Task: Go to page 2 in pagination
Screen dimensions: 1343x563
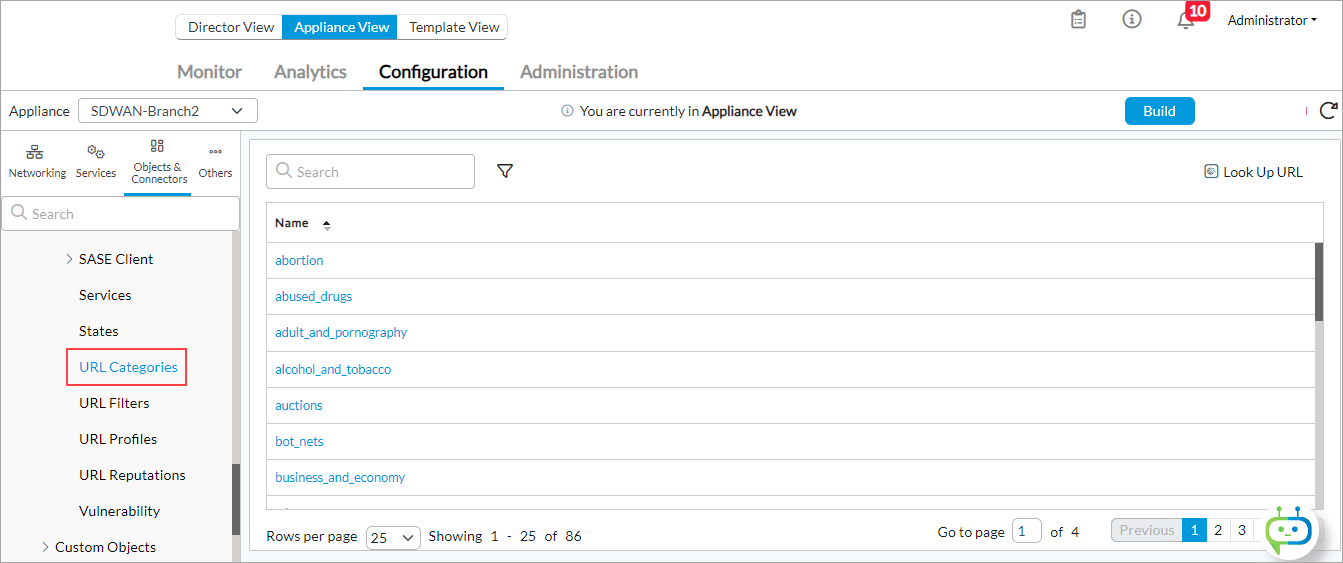Action: [x=1218, y=530]
